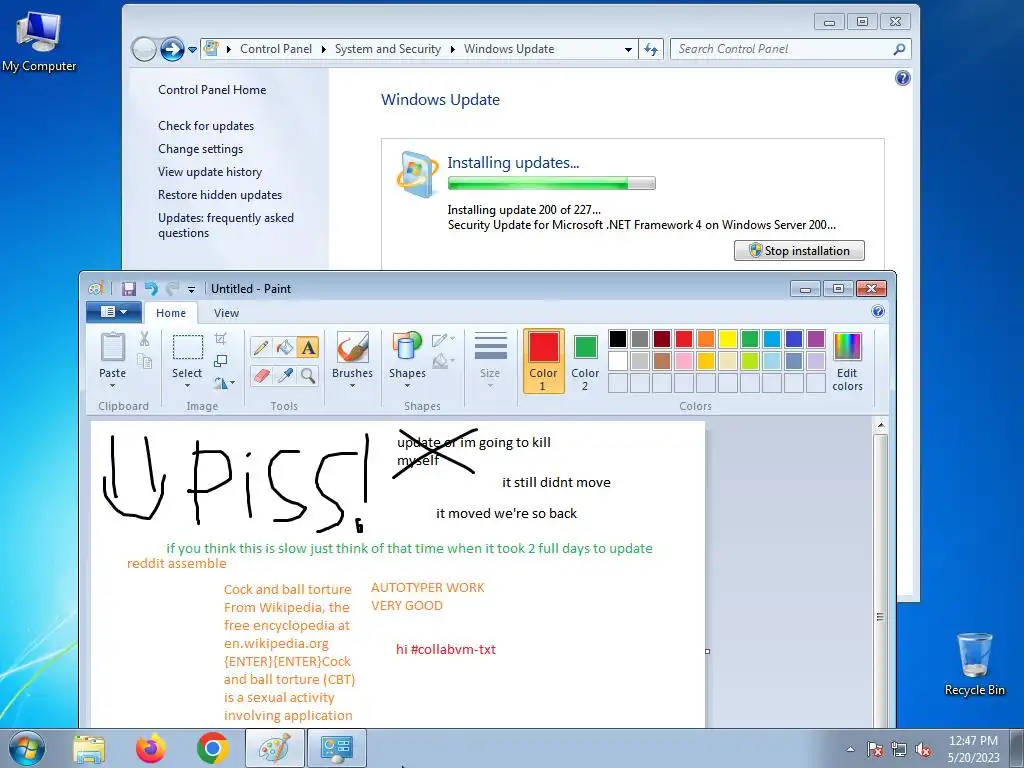Pick the pink color swatch
This screenshot has height=768, width=1024.
(x=684, y=360)
